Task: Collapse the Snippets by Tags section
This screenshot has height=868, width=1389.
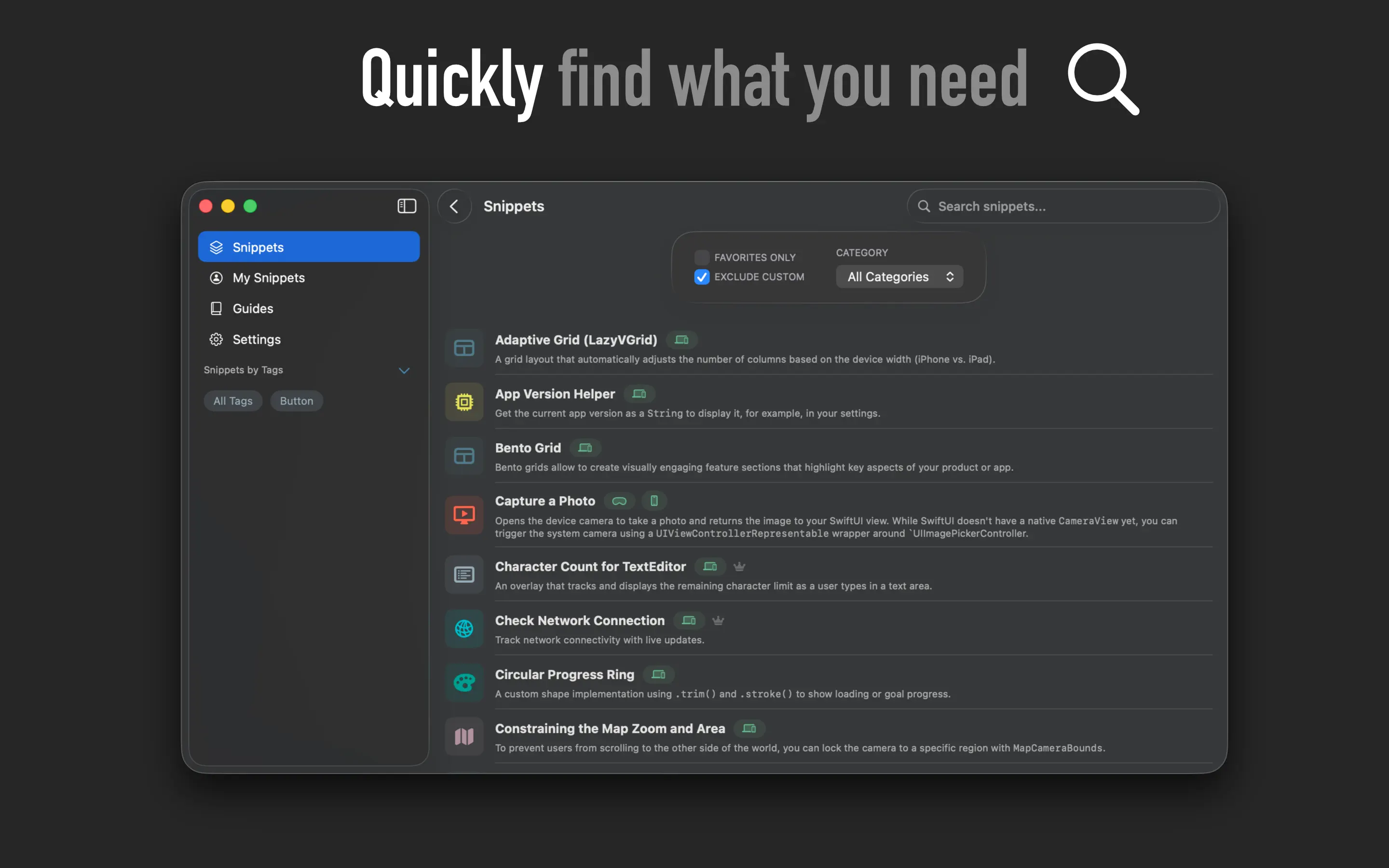Action: 404,370
